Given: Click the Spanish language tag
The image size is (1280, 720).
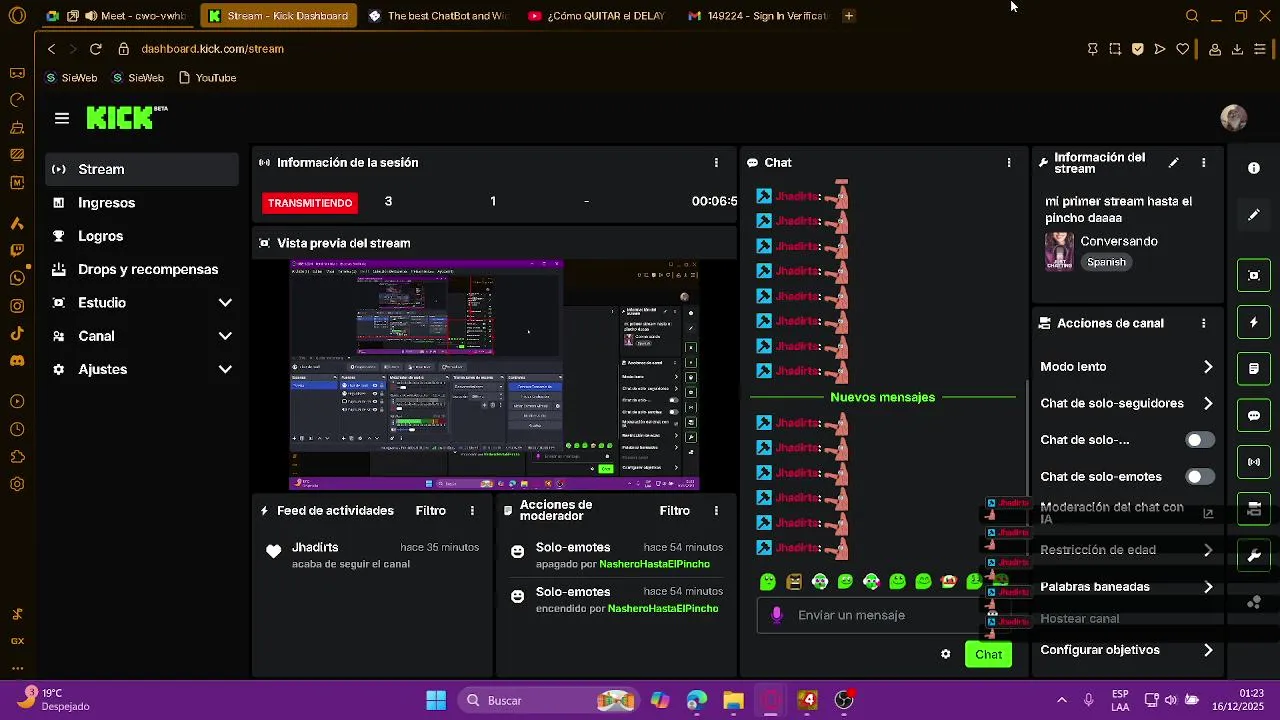Looking at the screenshot, I should pyautogui.click(x=1106, y=262).
